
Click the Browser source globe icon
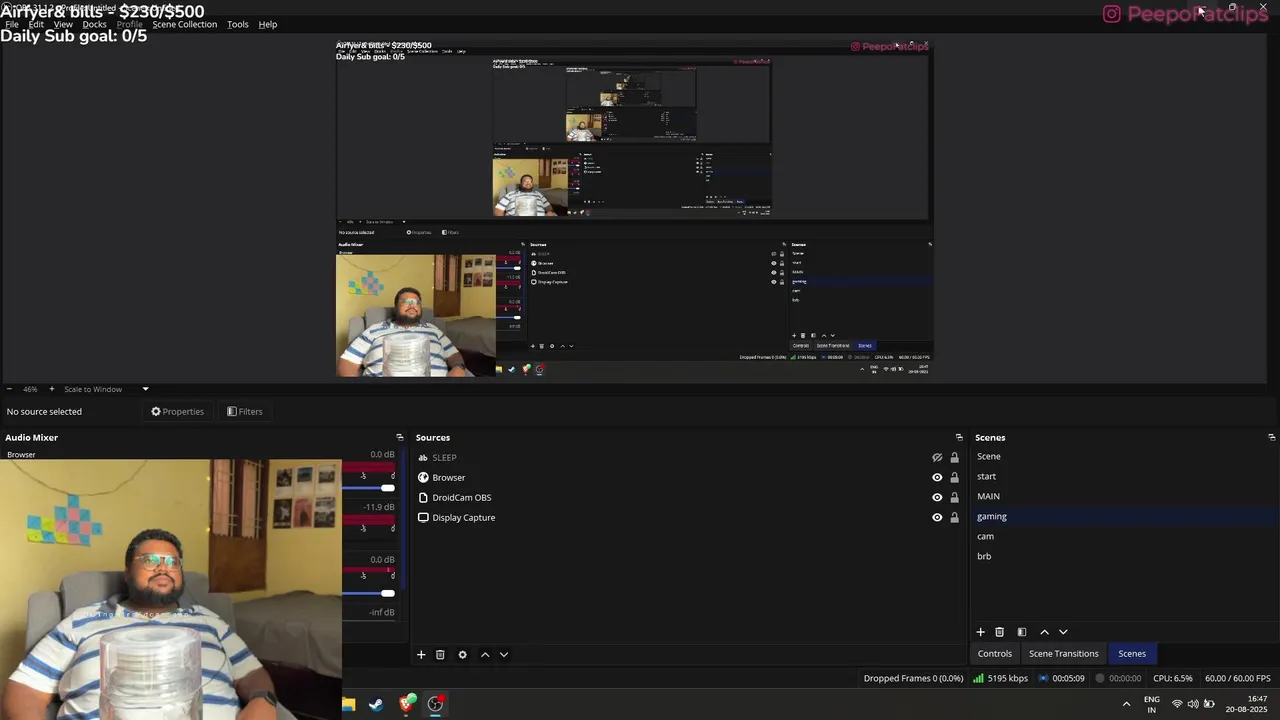click(x=423, y=478)
